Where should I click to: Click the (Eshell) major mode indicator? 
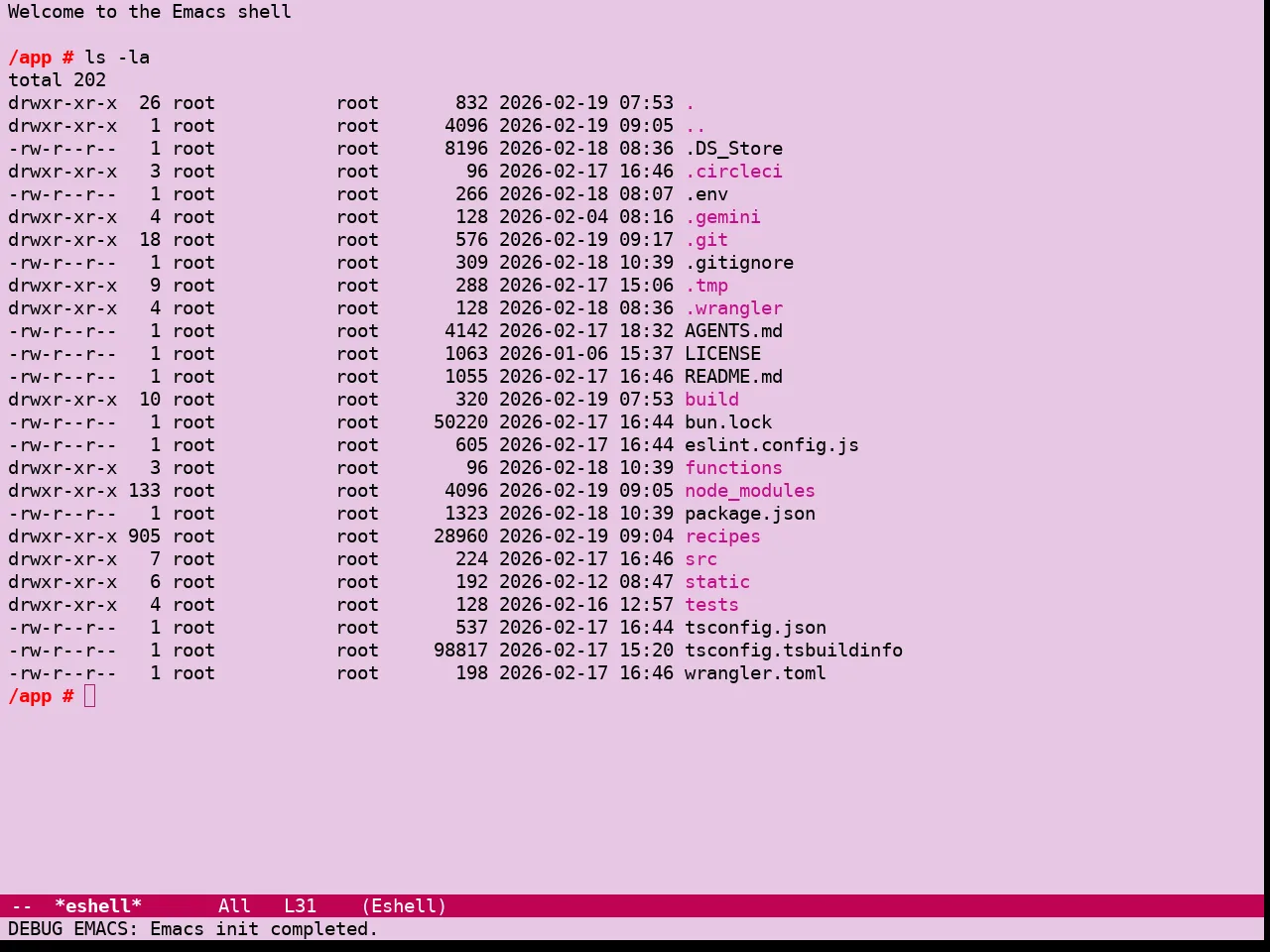[x=404, y=906]
